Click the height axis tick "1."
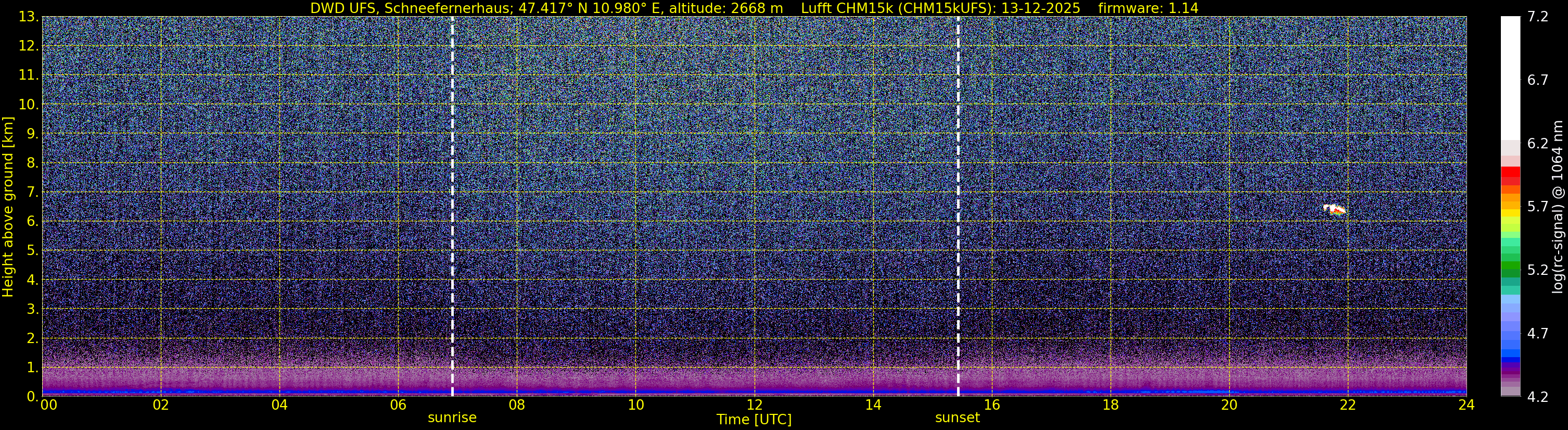The width and height of the screenshot is (1568, 430). pyautogui.click(x=33, y=368)
